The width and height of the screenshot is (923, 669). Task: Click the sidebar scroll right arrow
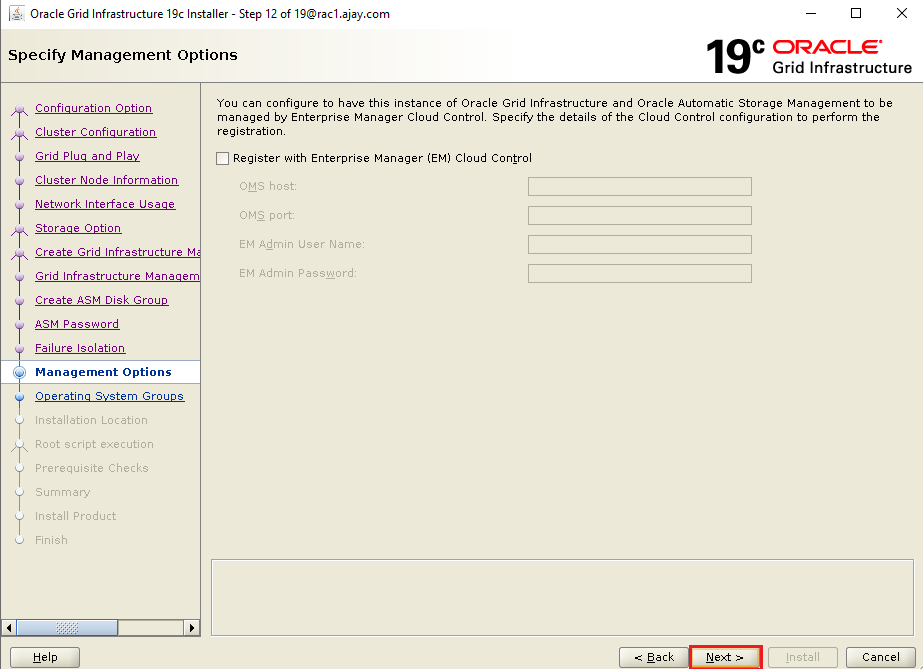192,628
